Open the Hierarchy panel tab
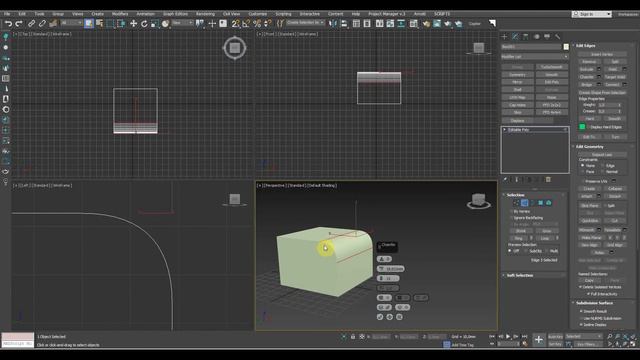The image size is (640, 360). click(526, 37)
